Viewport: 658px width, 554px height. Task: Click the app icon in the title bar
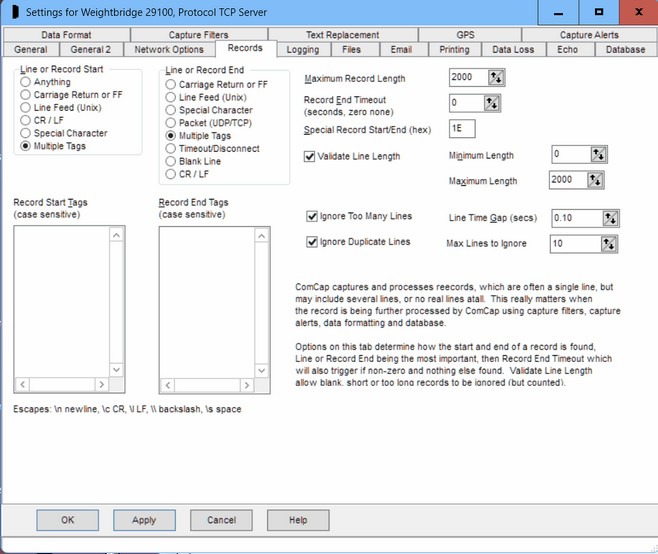(x=15, y=12)
